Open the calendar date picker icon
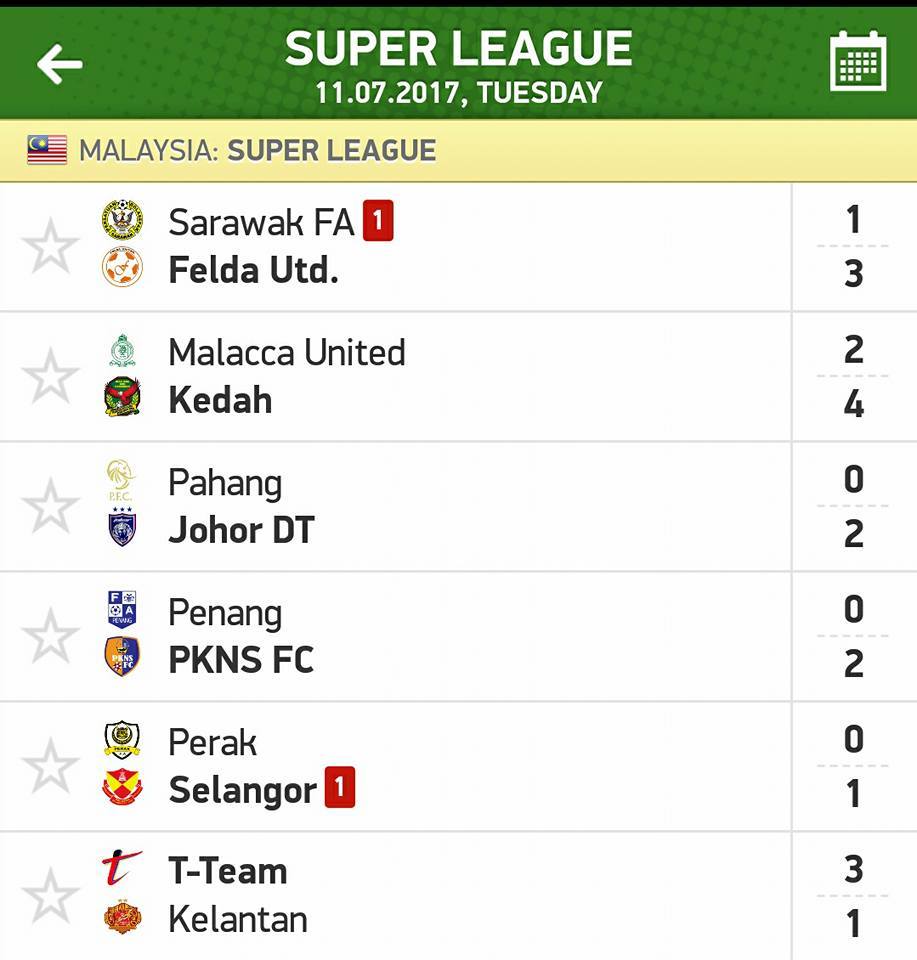Screen dimensions: 917x960 tap(858, 61)
